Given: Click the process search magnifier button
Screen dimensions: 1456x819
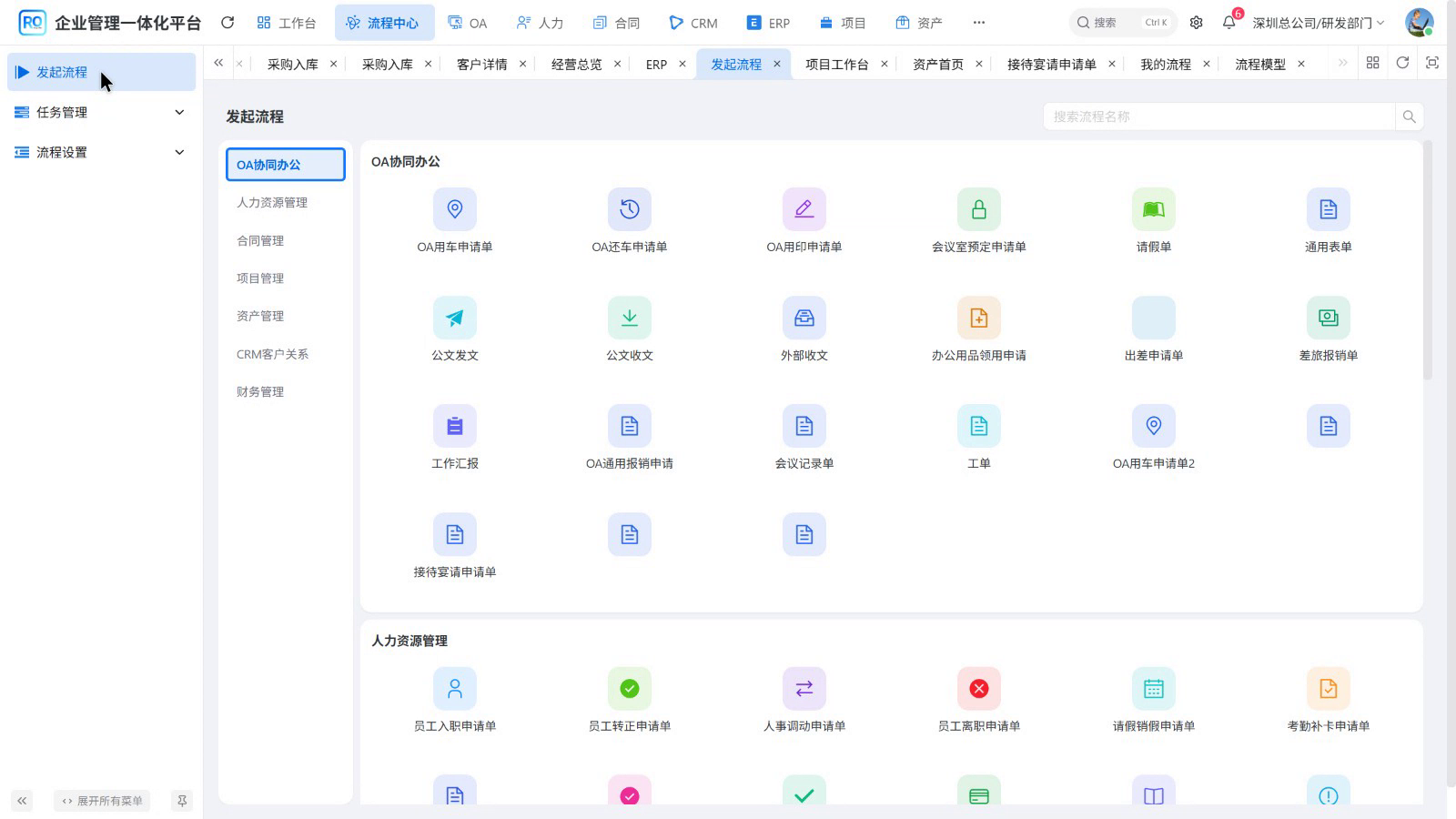Looking at the screenshot, I should [x=1410, y=116].
